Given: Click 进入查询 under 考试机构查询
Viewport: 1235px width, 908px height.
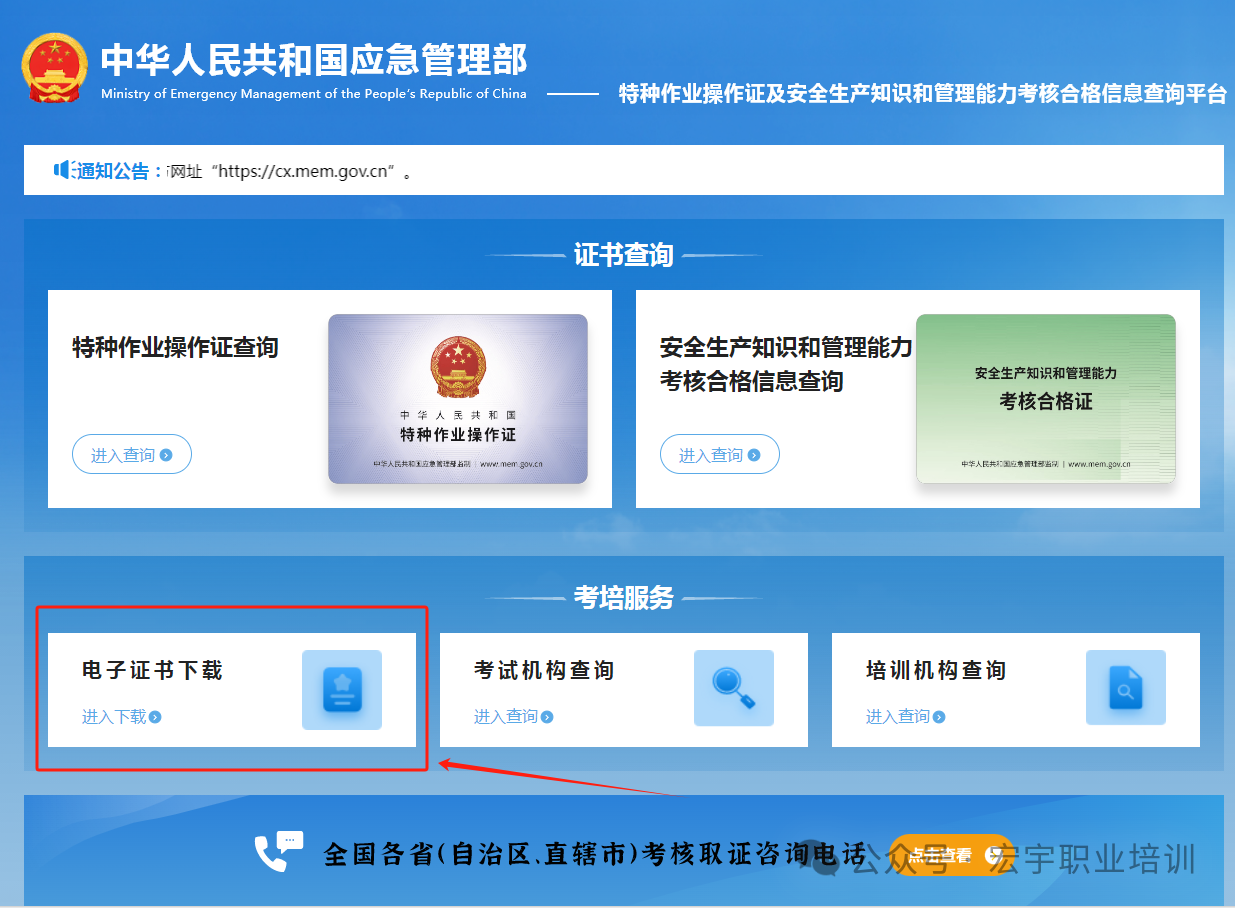Looking at the screenshot, I should pyautogui.click(x=513, y=717).
